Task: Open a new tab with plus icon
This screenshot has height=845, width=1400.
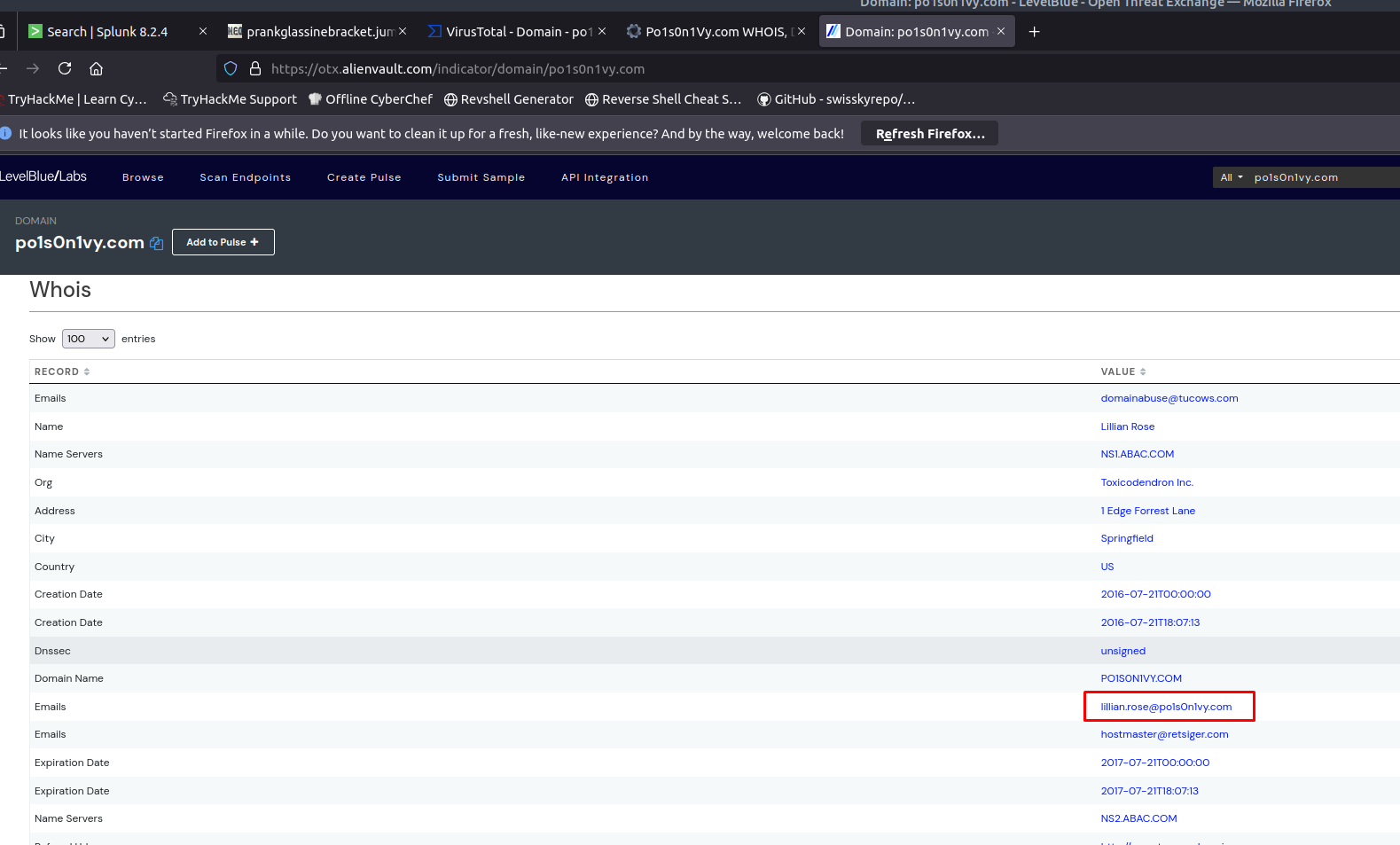Action: (1034, 32)
